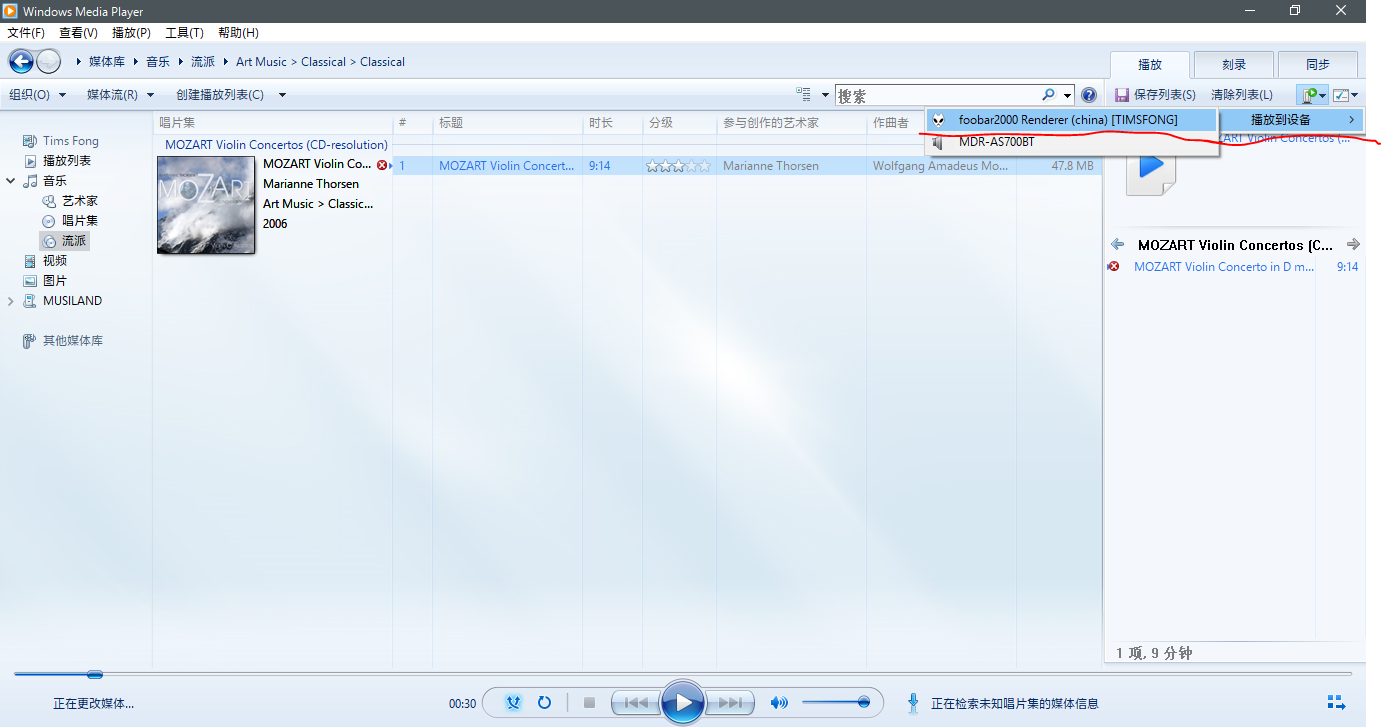Open the 媒体流(R) dropdown menu
The height and width of the screenshot is (727, 1381).
(120, 95)
